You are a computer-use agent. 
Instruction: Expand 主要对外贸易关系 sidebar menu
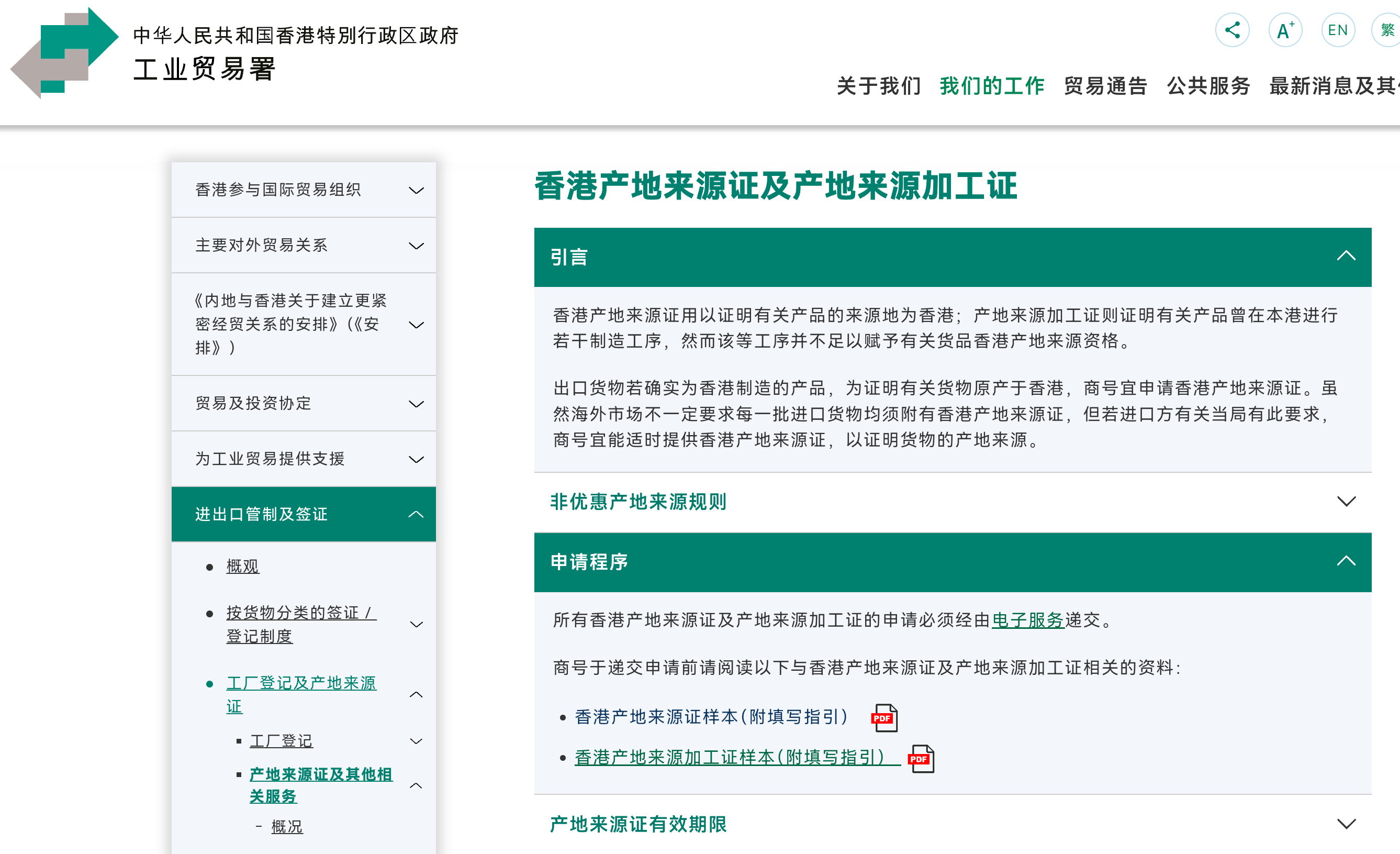(416, 246)
